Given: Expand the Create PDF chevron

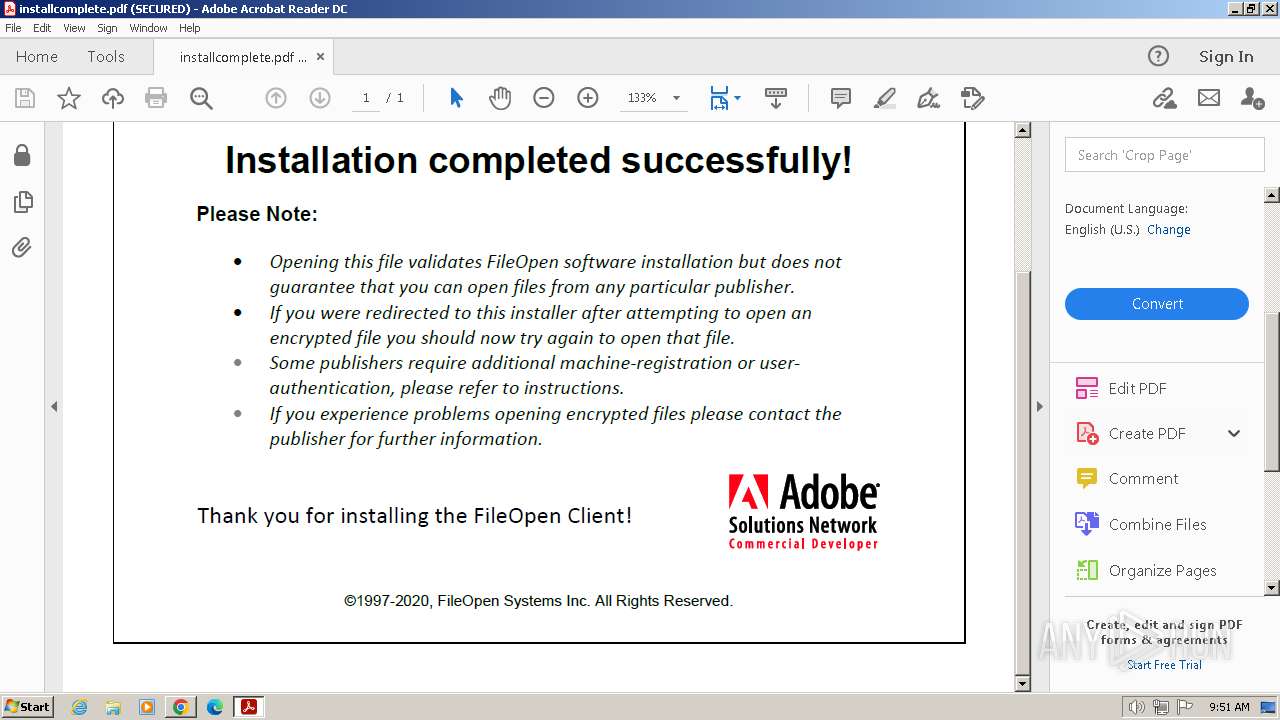Looking at the screenshot, I should pyautogui.click(x=1234, y=433).
